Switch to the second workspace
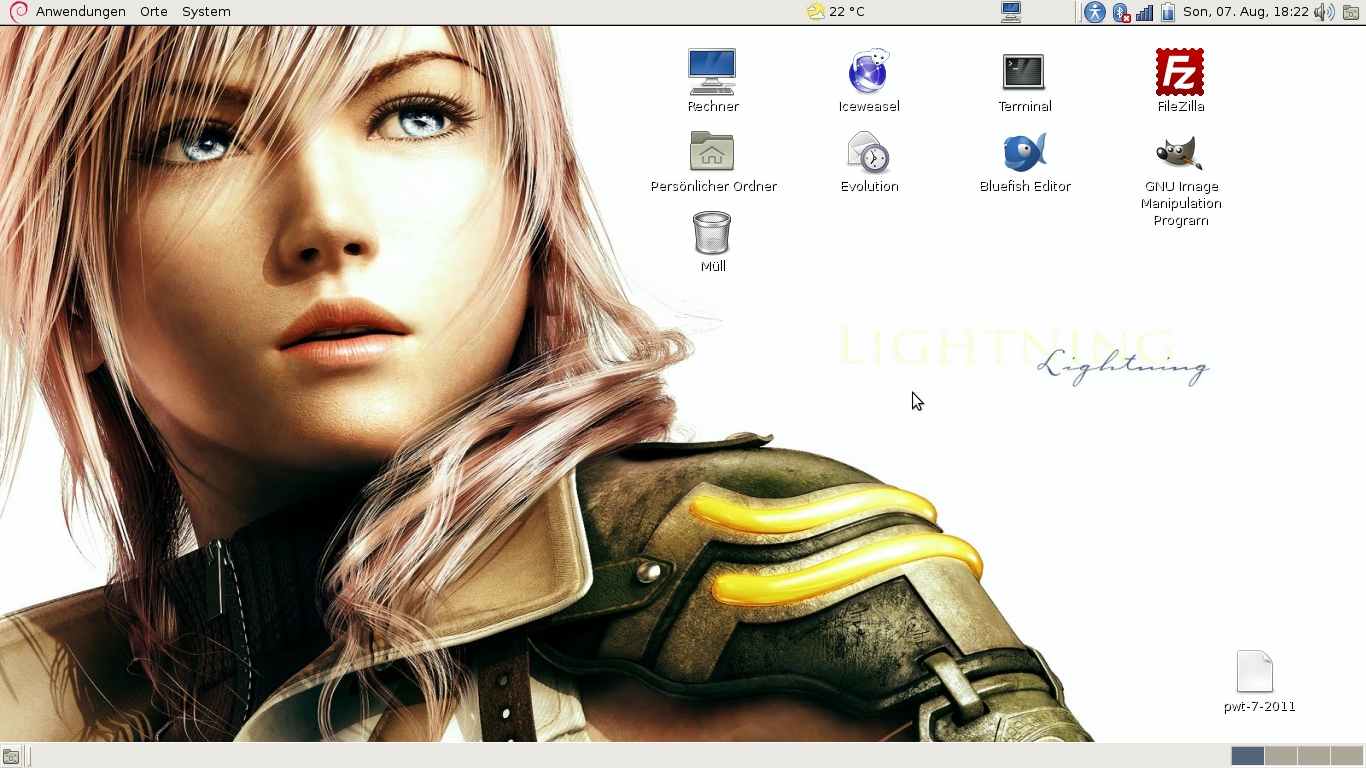The width and height of the screenshot is (1366, 768). [1281, 756]
